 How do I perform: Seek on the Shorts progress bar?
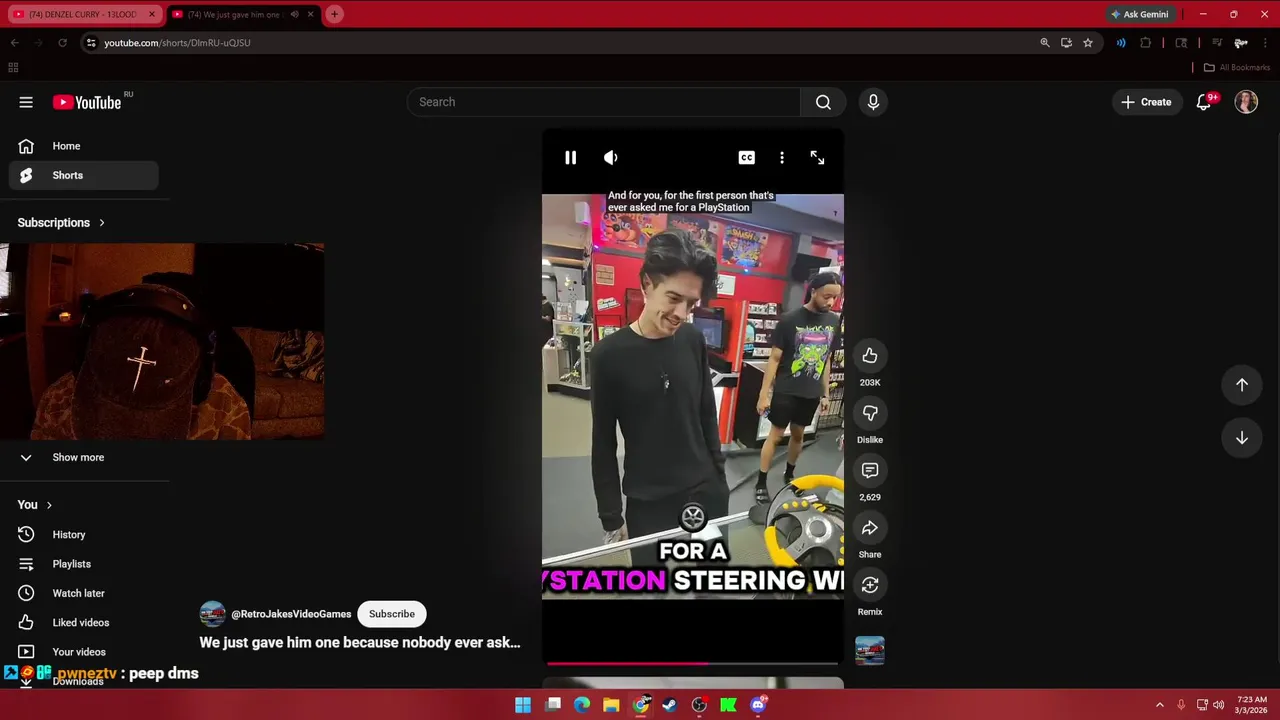coord(692,663)
